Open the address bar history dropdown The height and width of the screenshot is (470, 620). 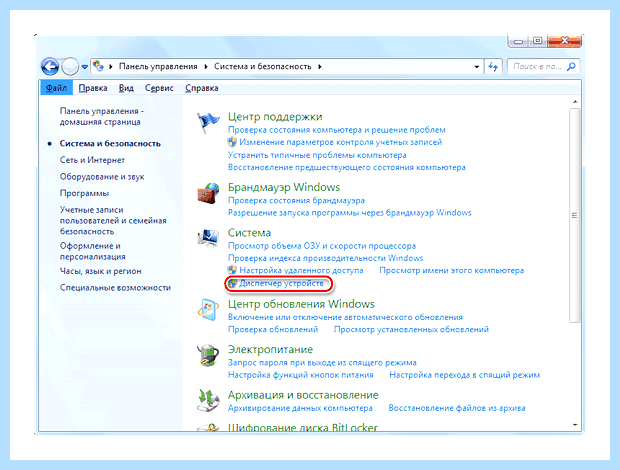coord(476,67)
